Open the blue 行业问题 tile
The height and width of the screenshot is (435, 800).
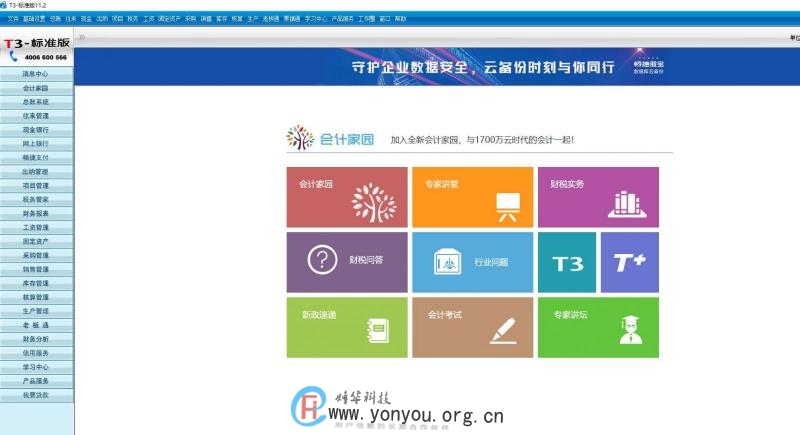(472, 262)
